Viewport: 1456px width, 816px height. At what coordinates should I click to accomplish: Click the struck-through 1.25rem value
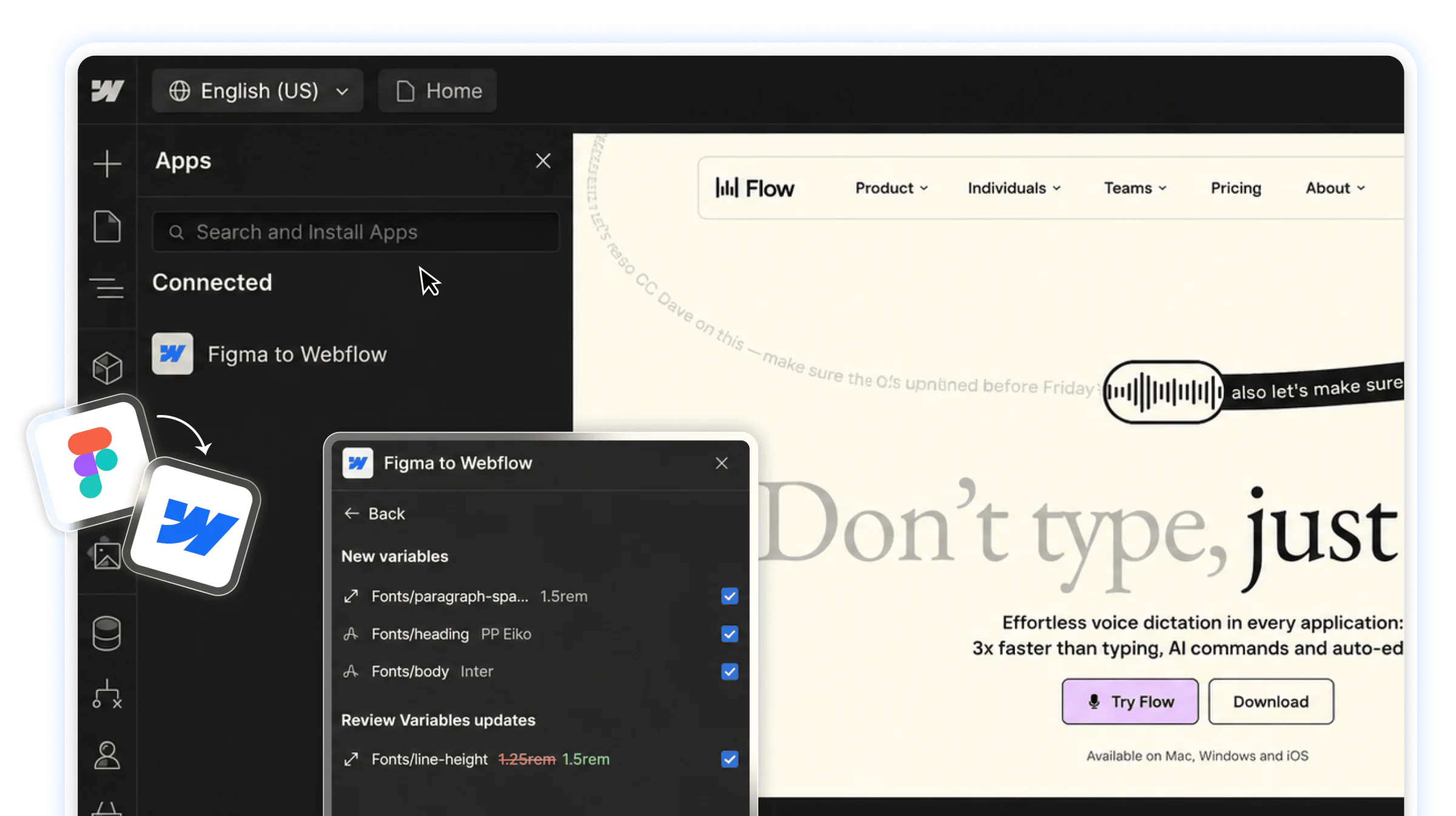coord(527,759)
